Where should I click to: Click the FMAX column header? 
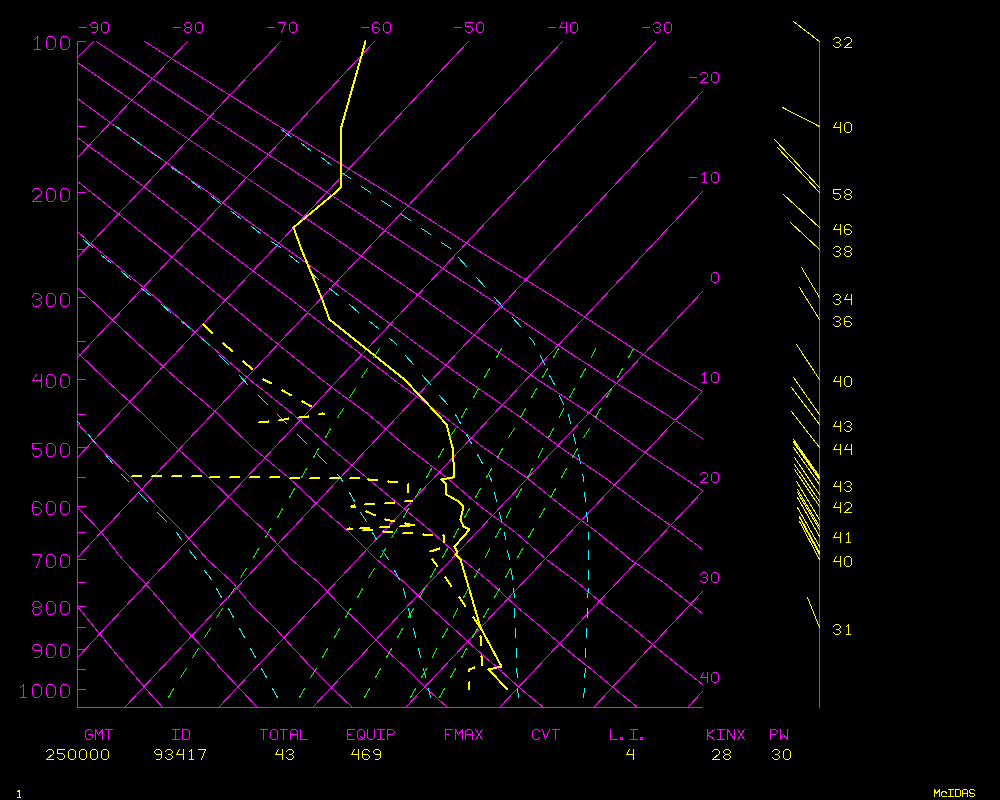[x=463, y=735]
